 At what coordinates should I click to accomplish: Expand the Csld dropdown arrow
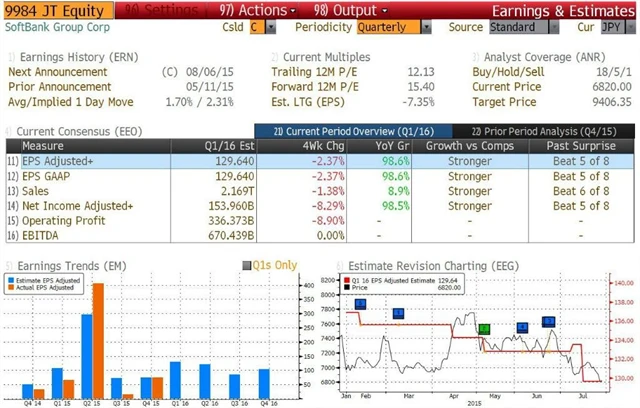271,27
